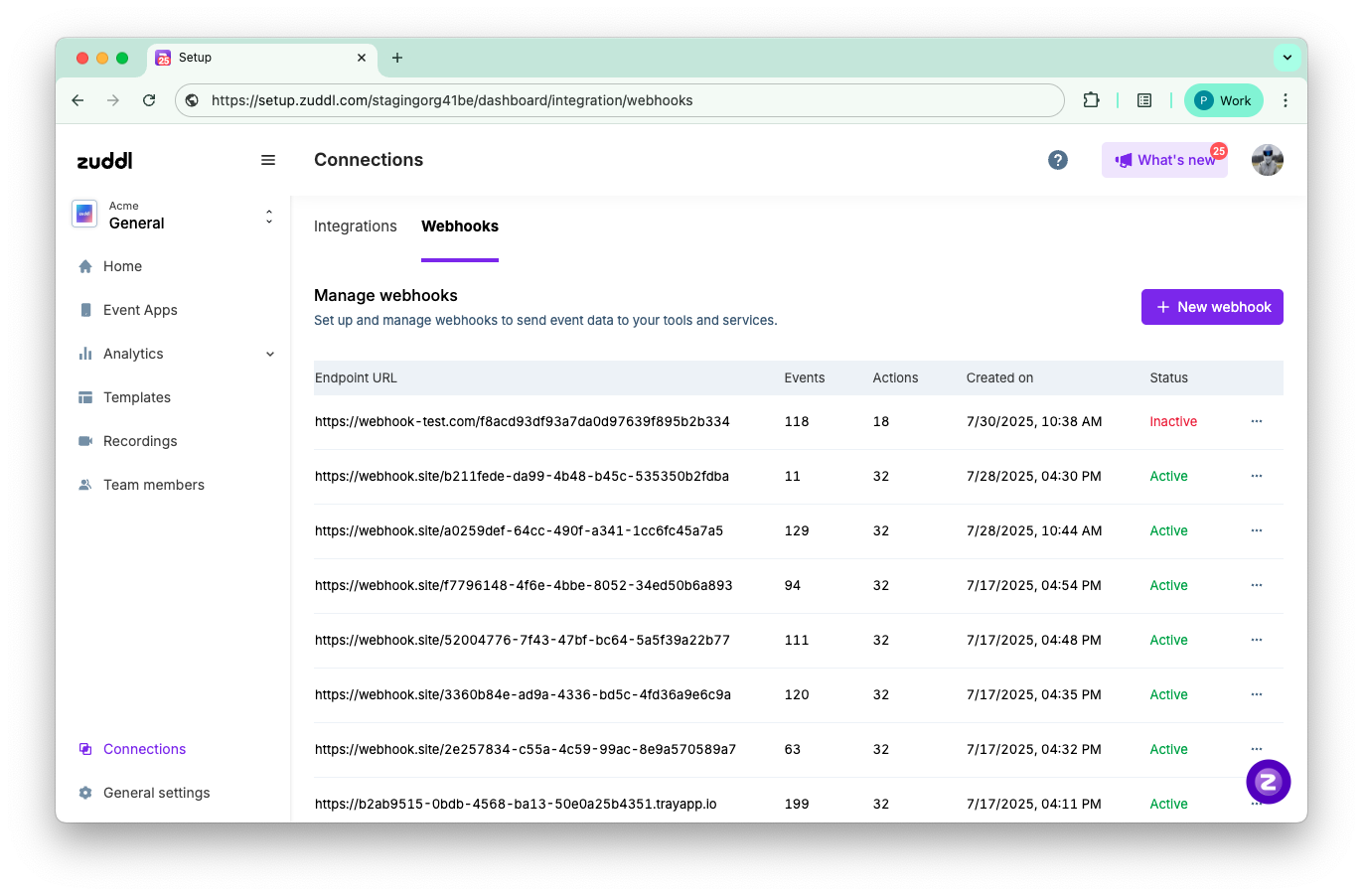Image resolution: width=1363 pixels, height=896 pixels.
Task: Go to Team members in sidebar
Action: tap(153, 485)
